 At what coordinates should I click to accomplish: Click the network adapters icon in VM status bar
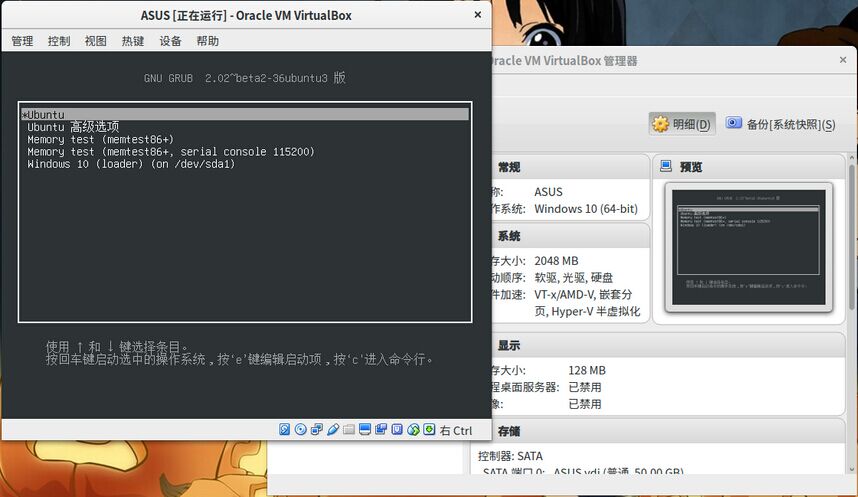(x=317, y=430)
